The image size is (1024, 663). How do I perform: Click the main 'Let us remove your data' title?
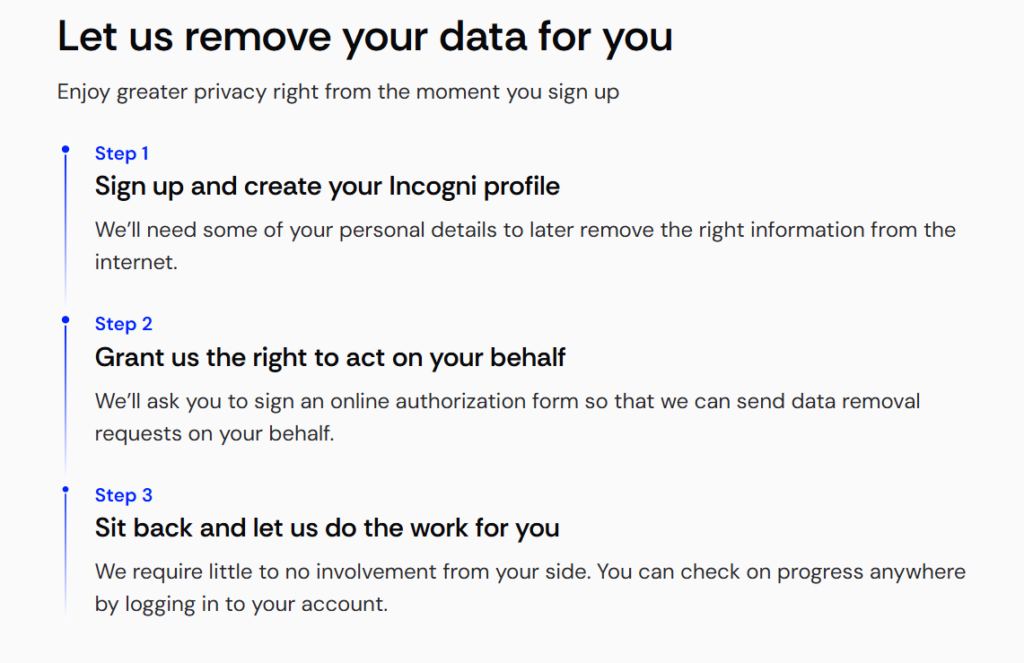(x=365, y=37)
